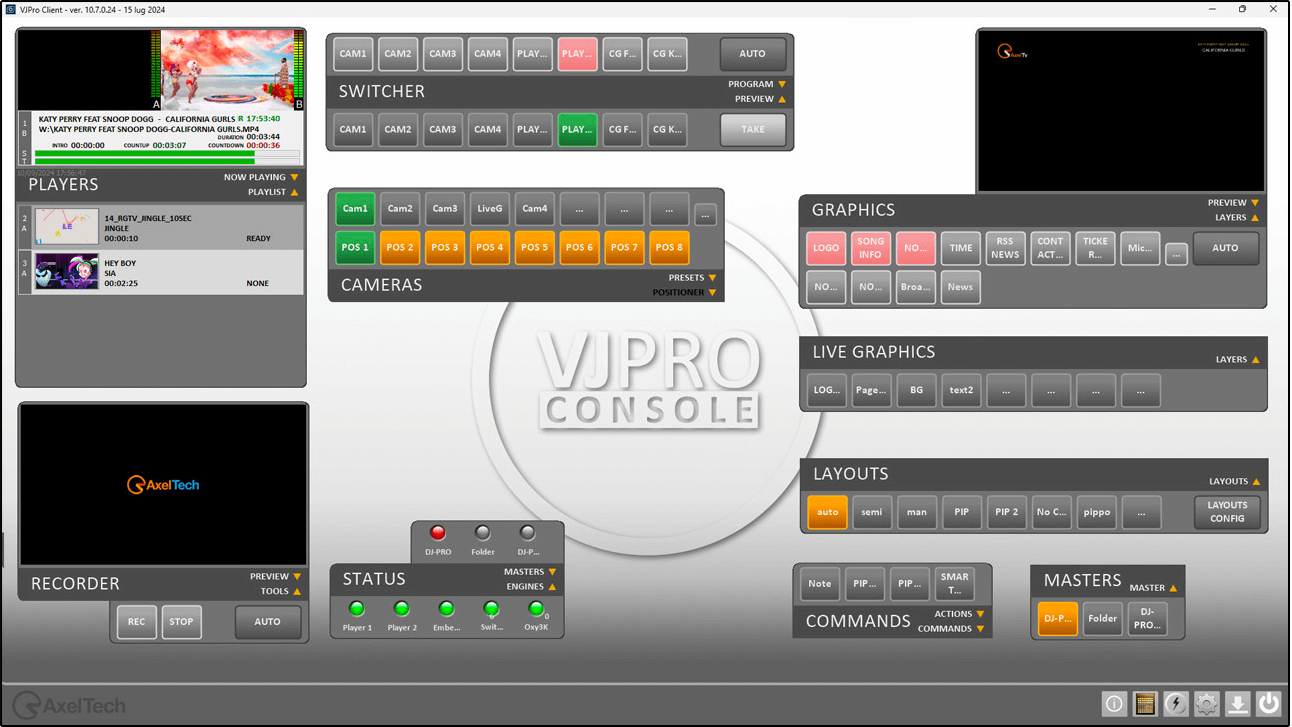This screenshot has width=1292, height=727.
Task: Toggle the LAYERS arrow in Live Graphics
Action: 1255,359
